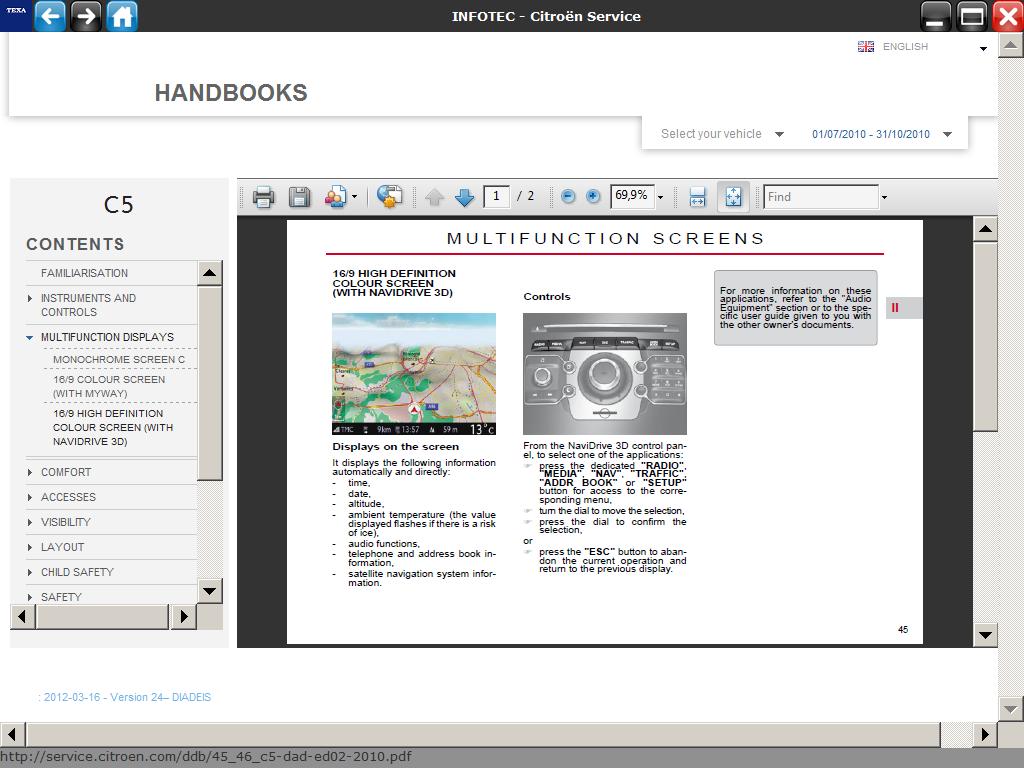Click the Find search box
This screenshot has height=768, width=1024.
(x=821, y=197)
